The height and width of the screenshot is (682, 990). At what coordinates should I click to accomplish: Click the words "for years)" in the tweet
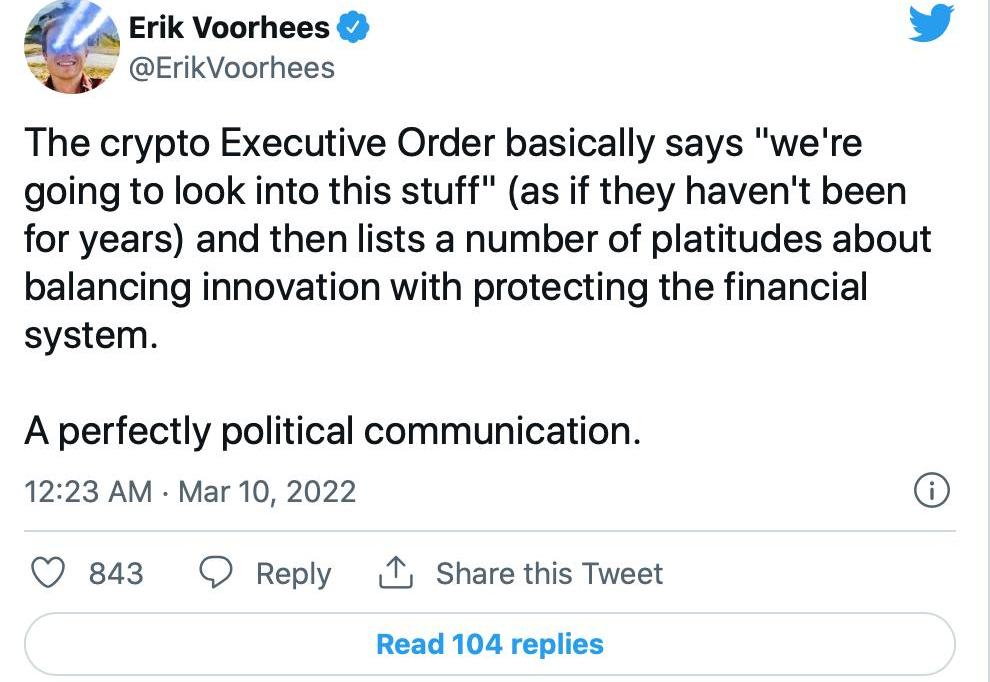104,239
